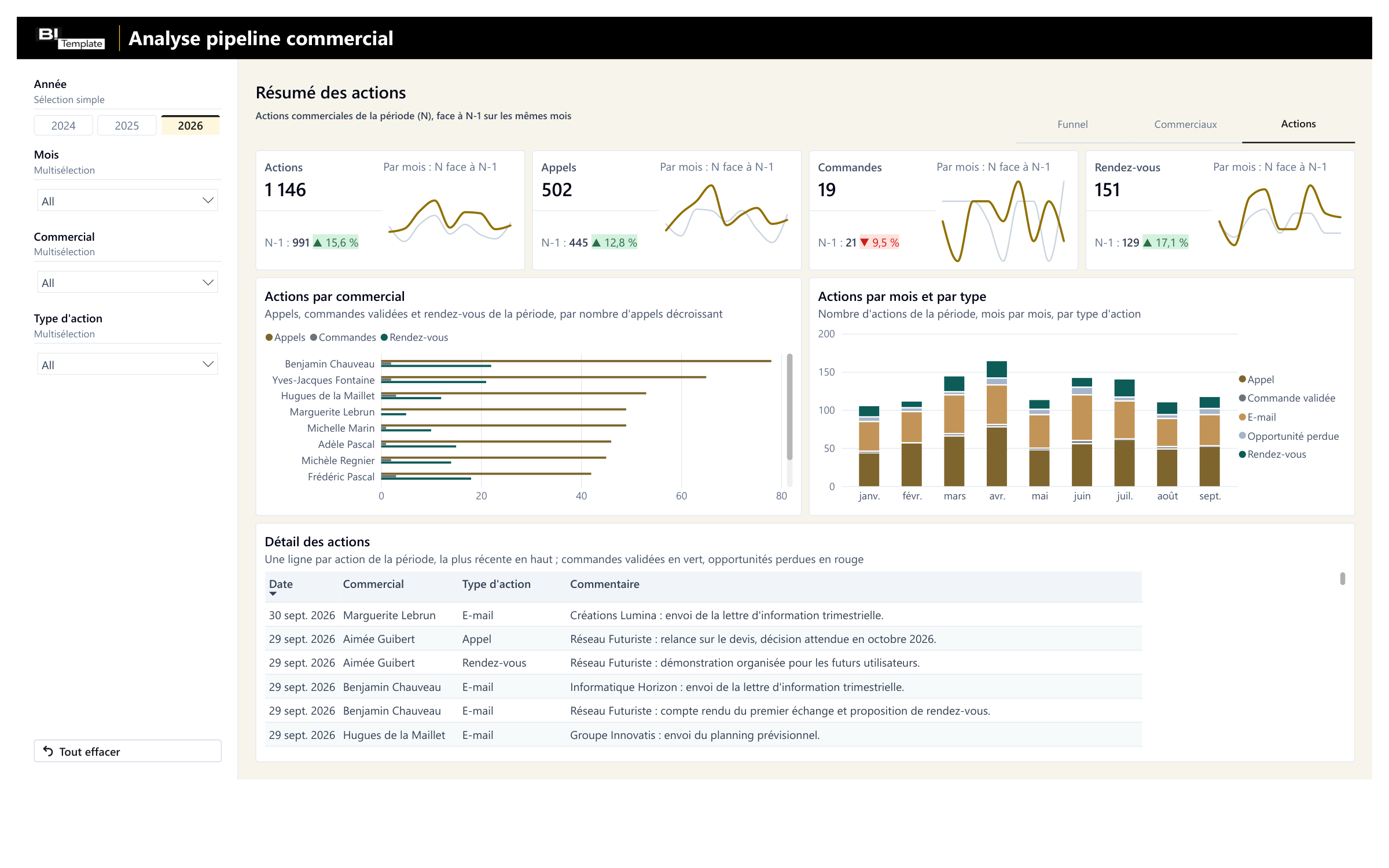This screenshot has height=868, width=1389.
Task: Switch to the Commerciaux tab
Action: click(x=1185, y=124)
